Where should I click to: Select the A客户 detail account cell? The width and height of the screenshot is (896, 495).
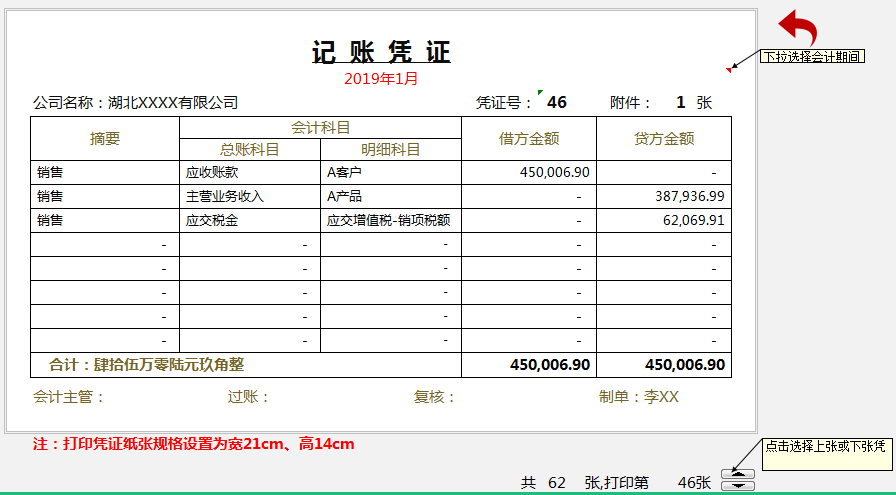pyautogui.click(x=391, y=172)
